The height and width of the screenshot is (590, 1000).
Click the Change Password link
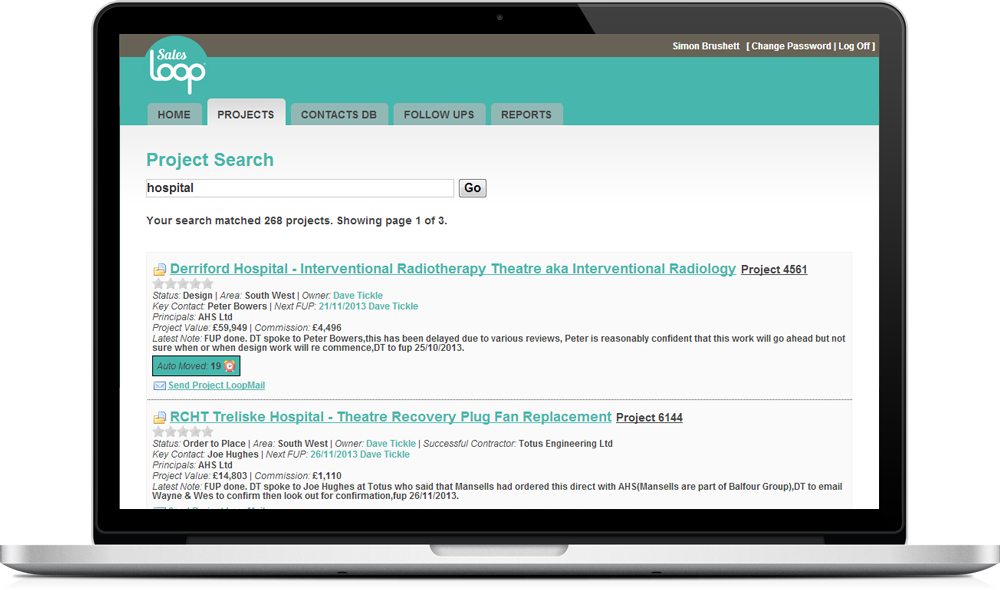791,46
